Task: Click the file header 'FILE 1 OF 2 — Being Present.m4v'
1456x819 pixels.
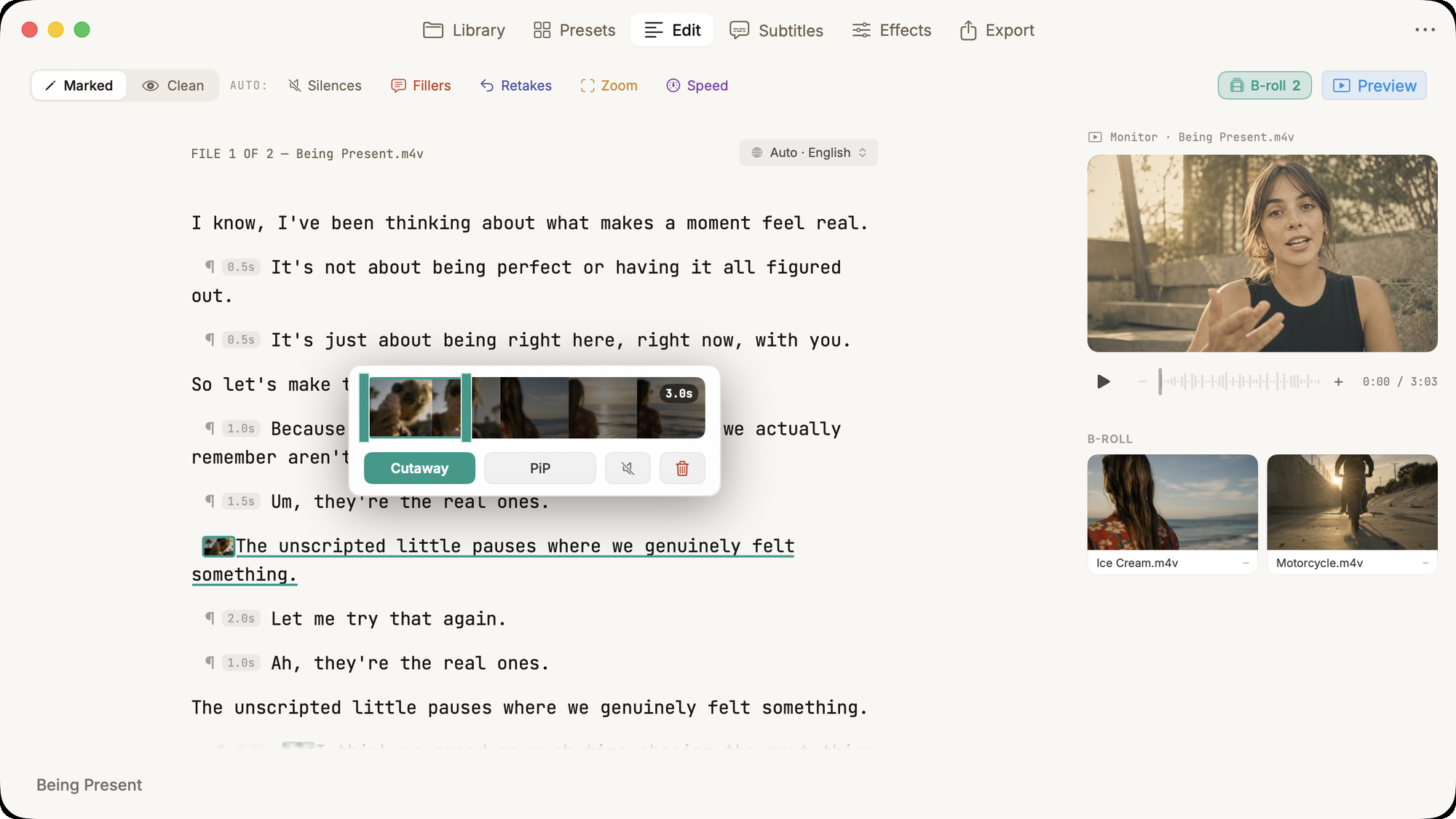Action: [307, 154]
